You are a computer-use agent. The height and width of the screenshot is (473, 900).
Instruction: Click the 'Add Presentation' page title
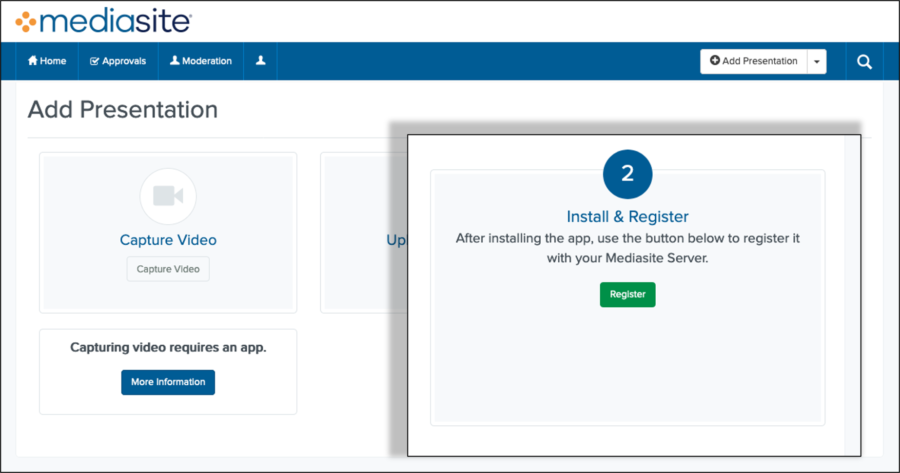[x=123, y=110]
